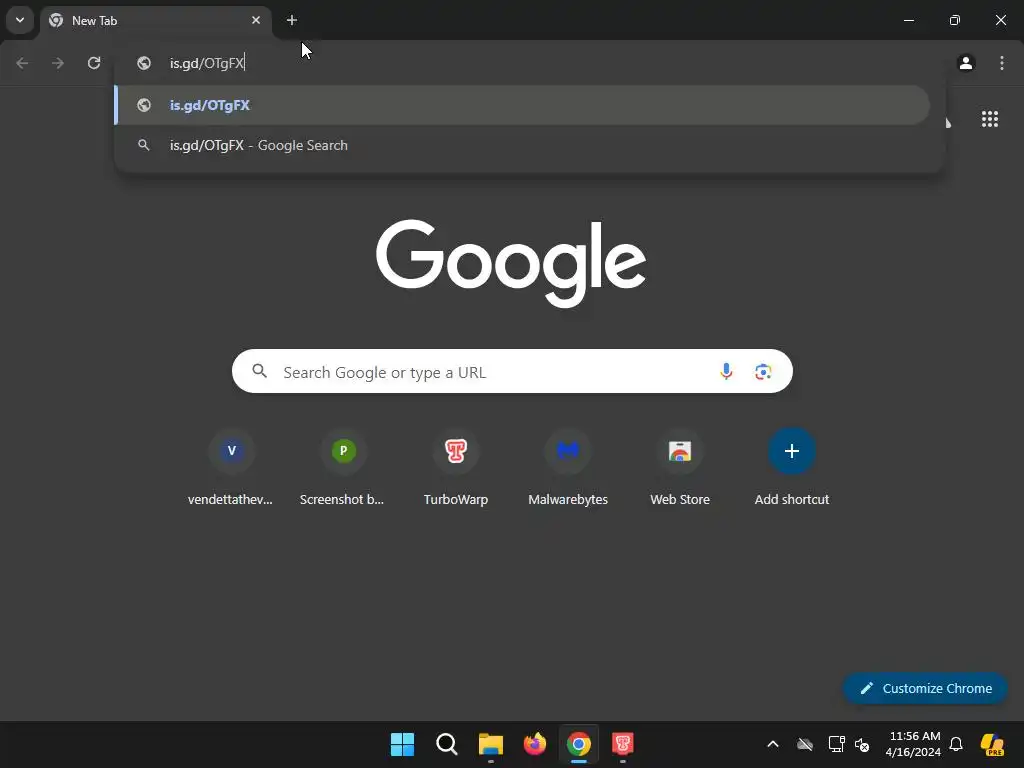Open Google Lens image search

pos(763,372)
